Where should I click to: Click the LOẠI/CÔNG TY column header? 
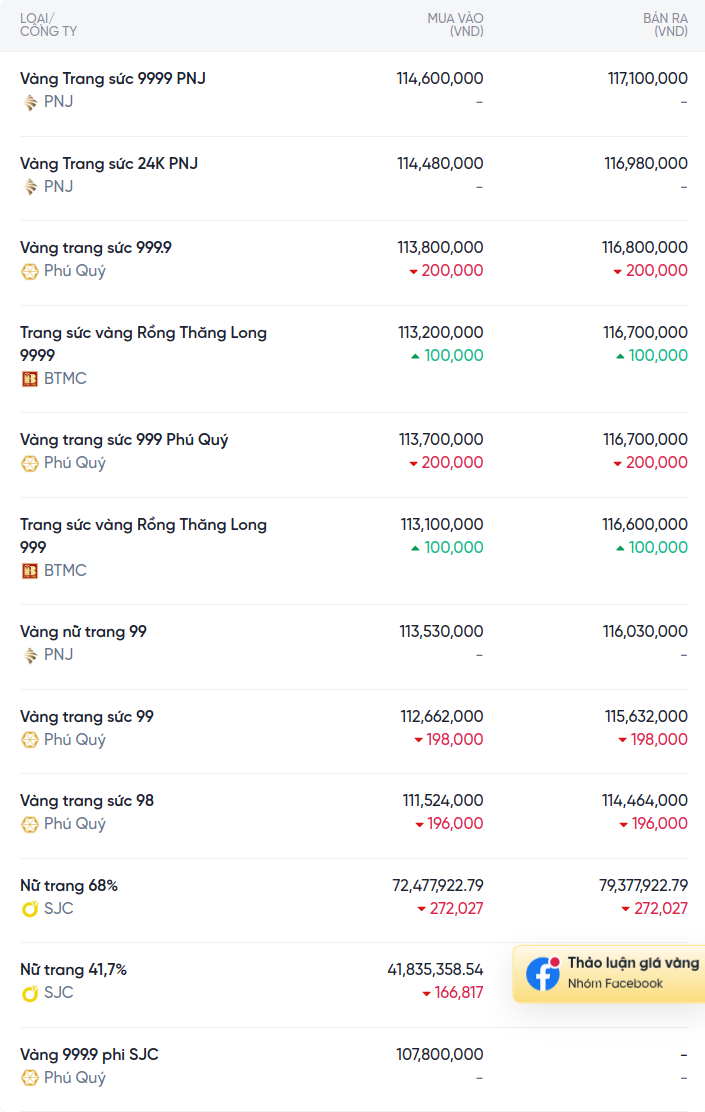(48, 25)
